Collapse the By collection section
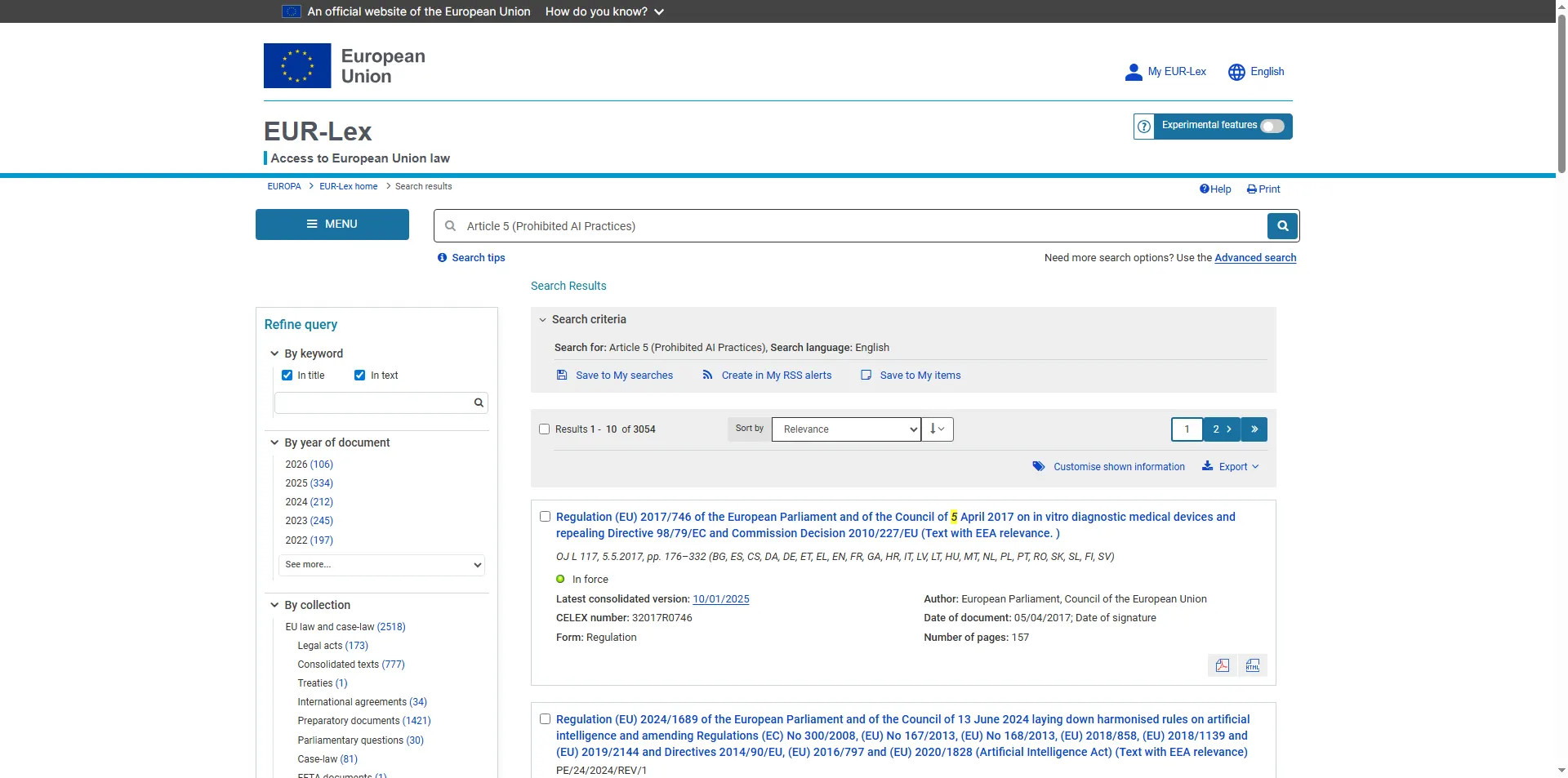The height and width of the screenshot is (778, 1568). [x=310, y=605]
